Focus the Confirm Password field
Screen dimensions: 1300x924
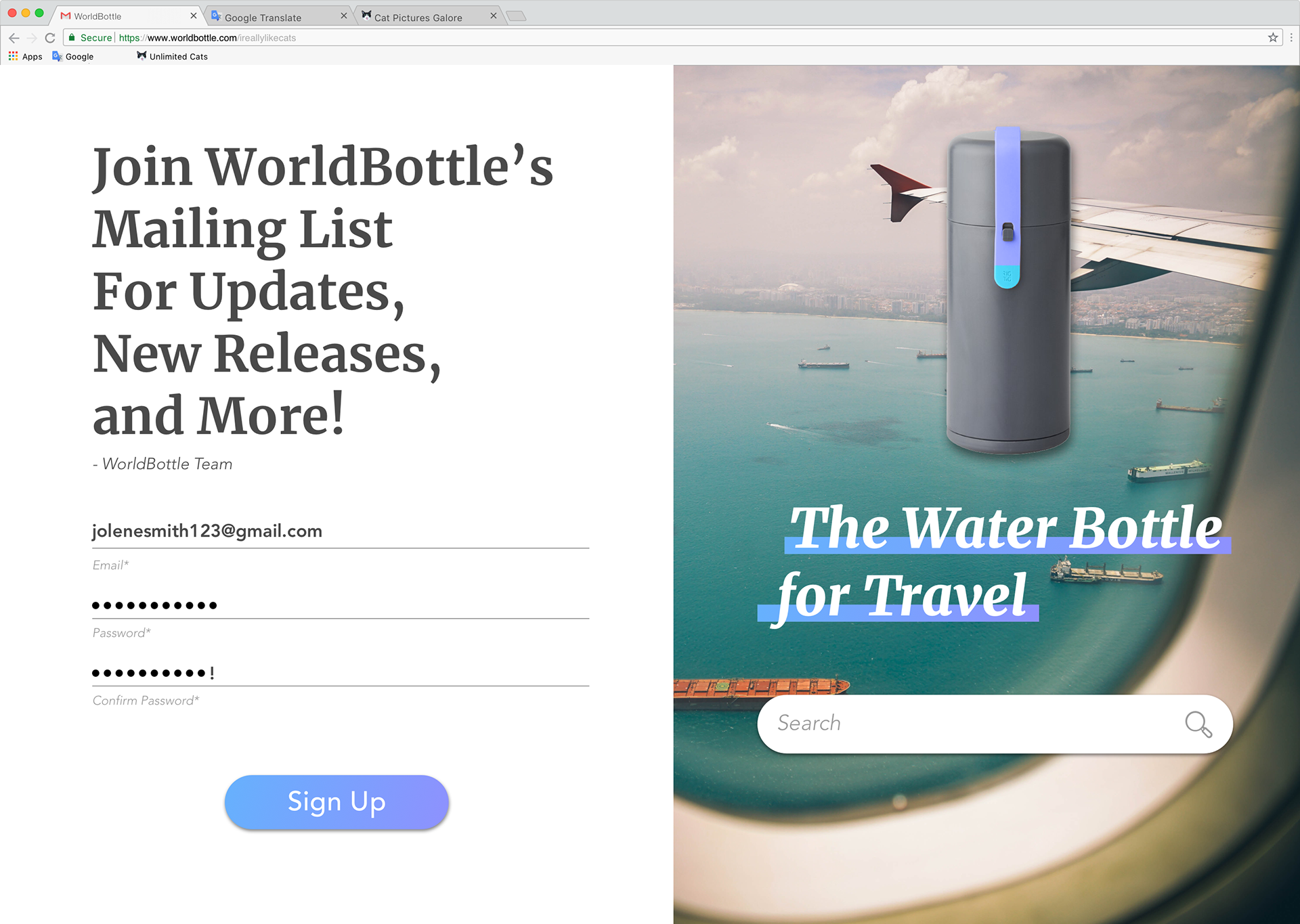(341, 672)
